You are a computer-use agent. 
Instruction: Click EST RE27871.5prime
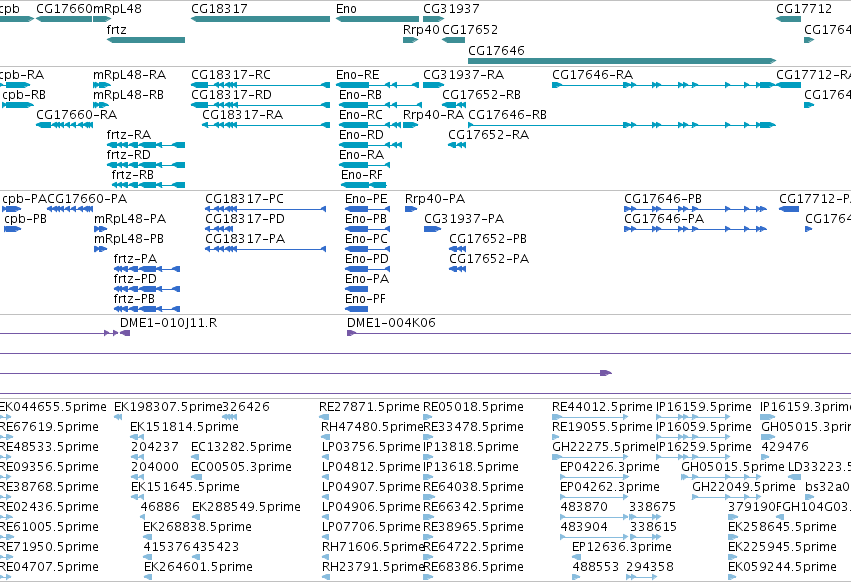tap(369, 407)
